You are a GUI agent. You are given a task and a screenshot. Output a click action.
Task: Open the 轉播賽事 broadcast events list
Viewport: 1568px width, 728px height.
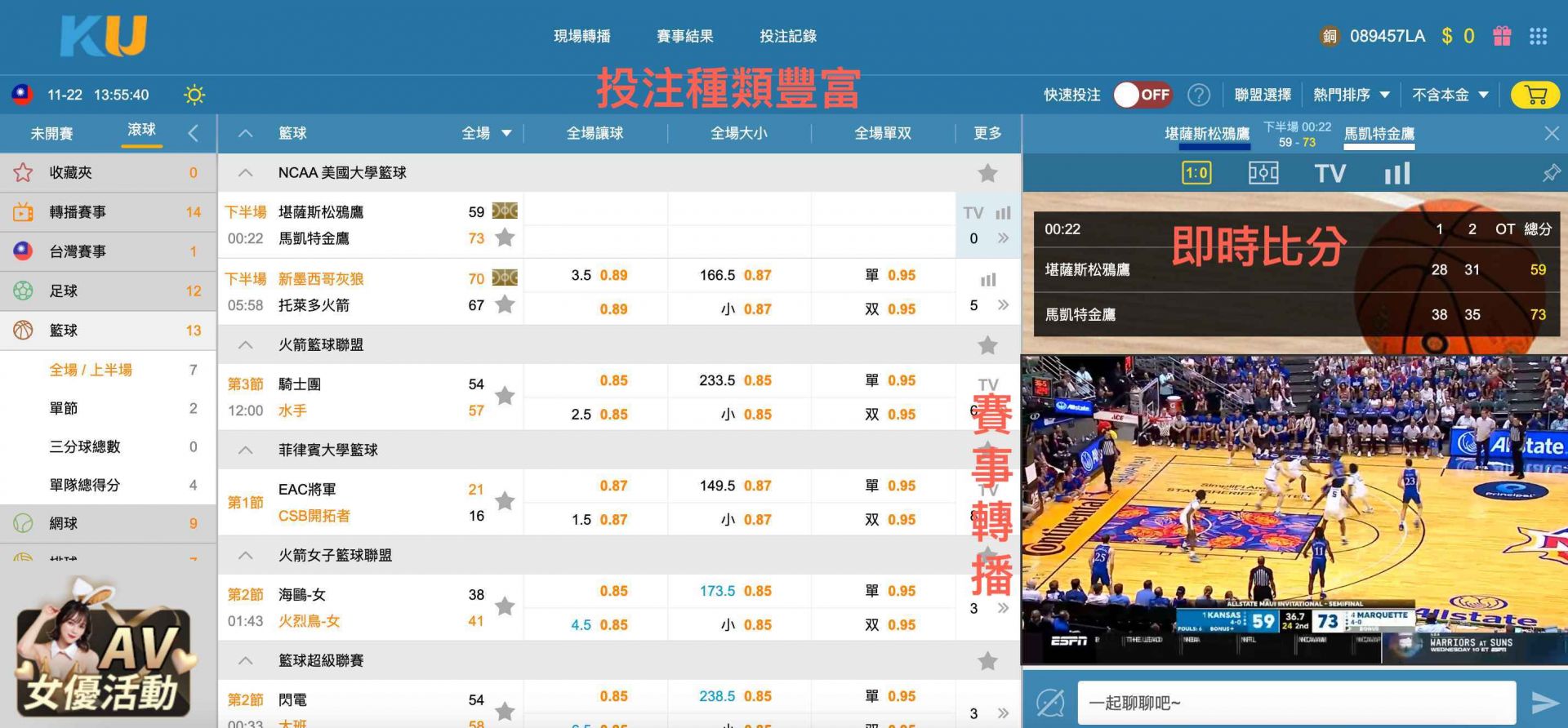108,212
